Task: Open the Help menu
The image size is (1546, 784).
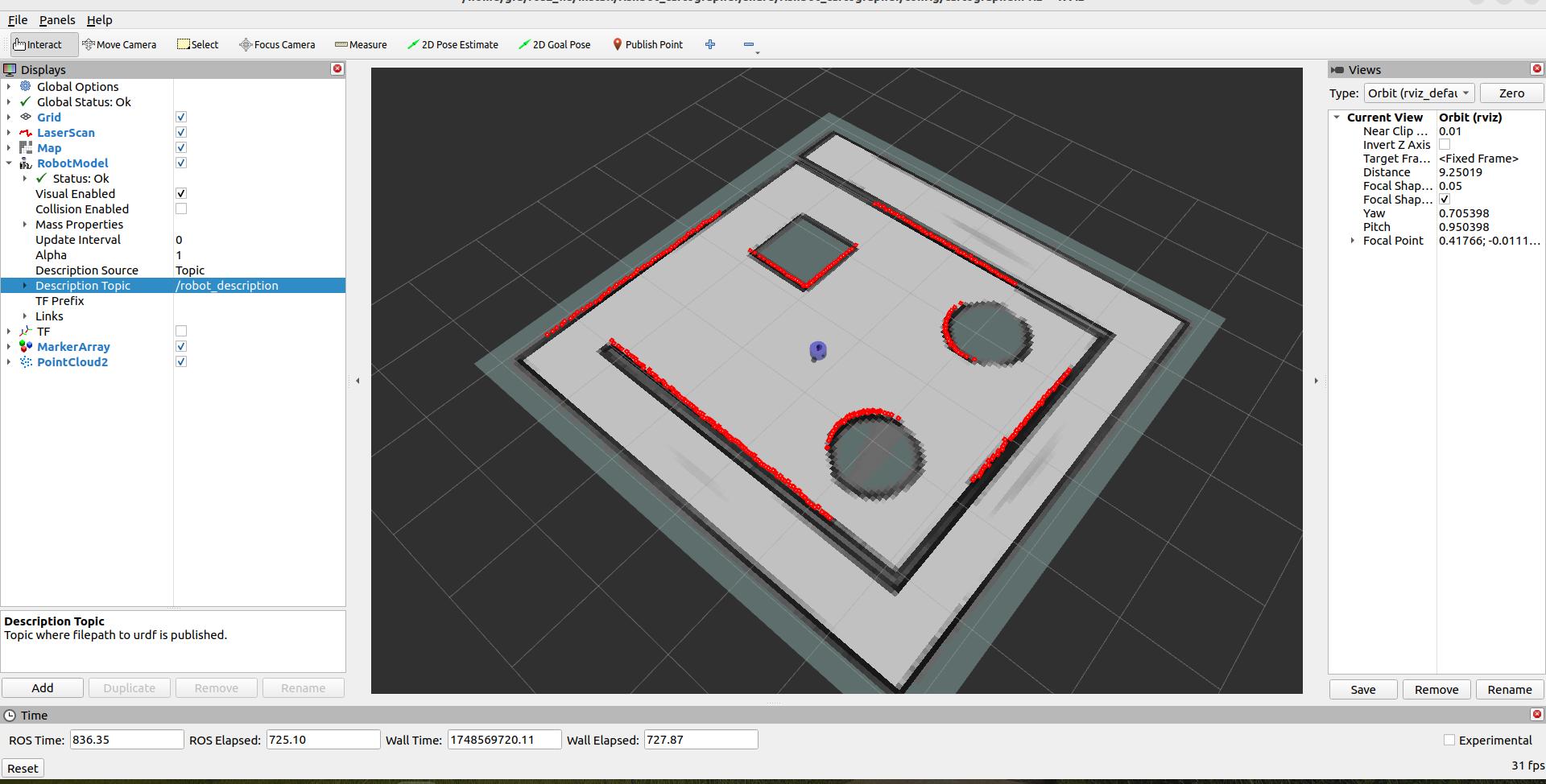Action: pyautogui.click(x=100, y=20)
